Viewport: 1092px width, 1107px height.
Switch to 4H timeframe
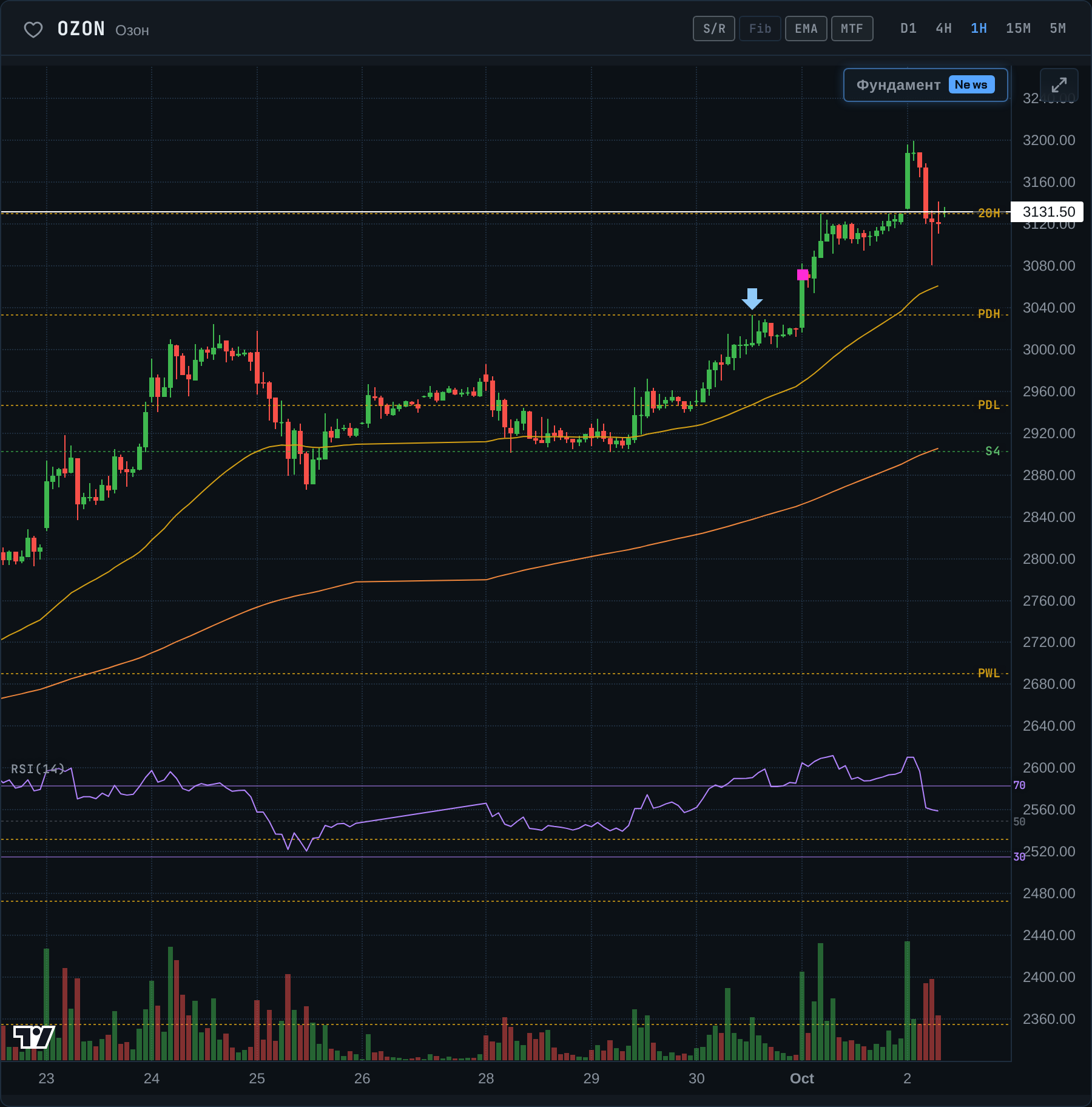click(x=943, y=29)
